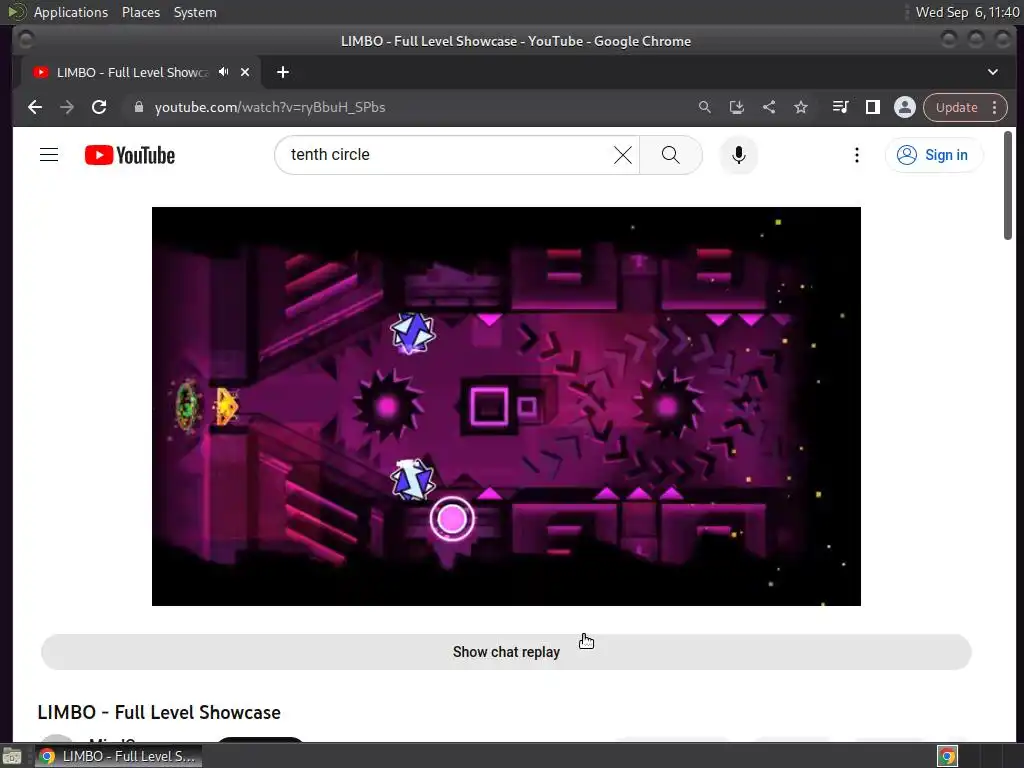
Task: Open Chrome three-dot menu beside Update
Action: [995, 108]
